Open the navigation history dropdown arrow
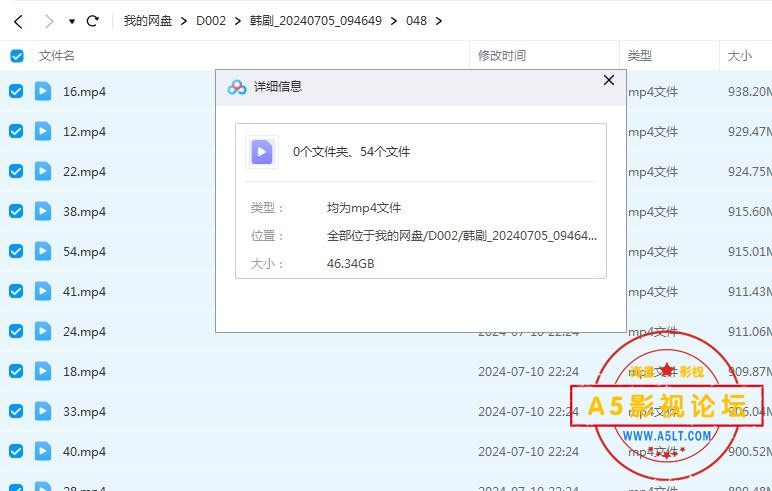The height and width of the screenshot is (491, 772). 72,21
